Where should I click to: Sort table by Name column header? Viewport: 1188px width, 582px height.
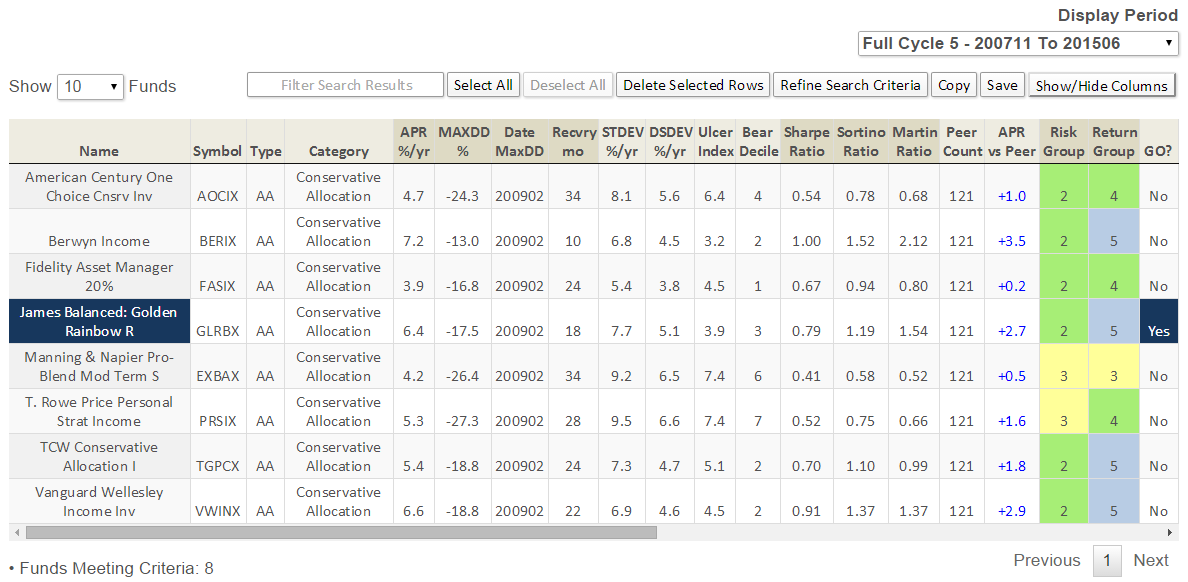(99, 151)
